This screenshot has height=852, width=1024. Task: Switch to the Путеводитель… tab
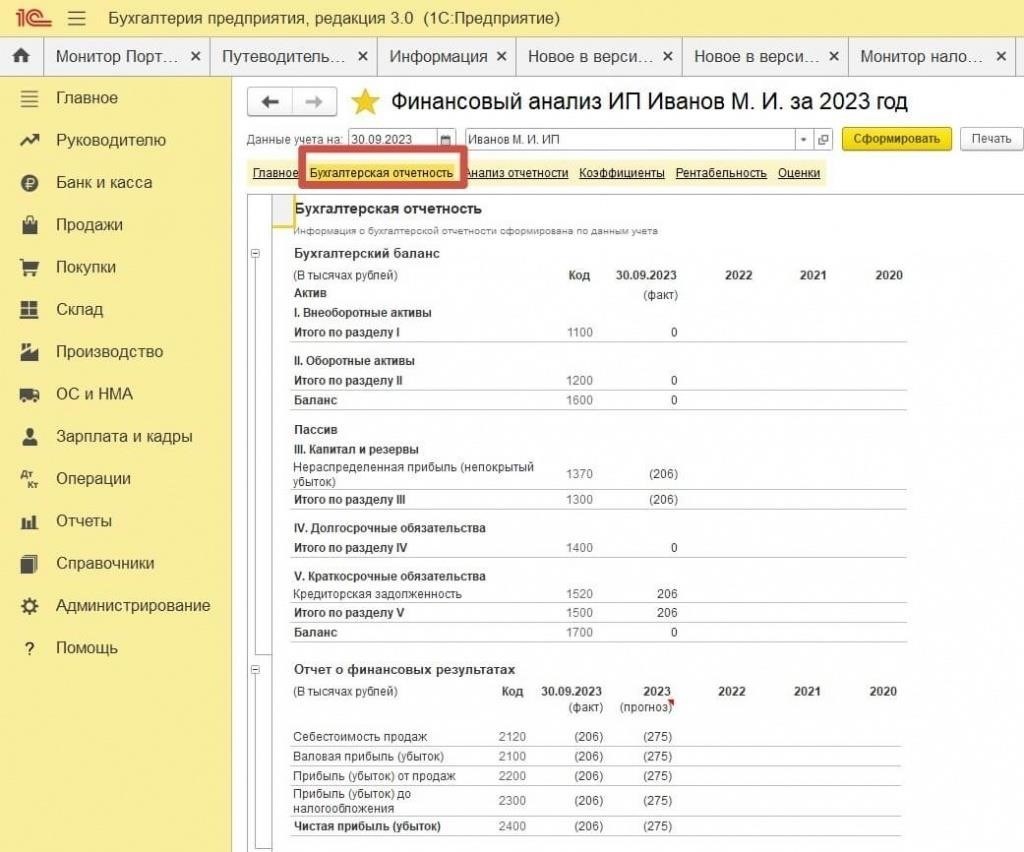[283, 57]
